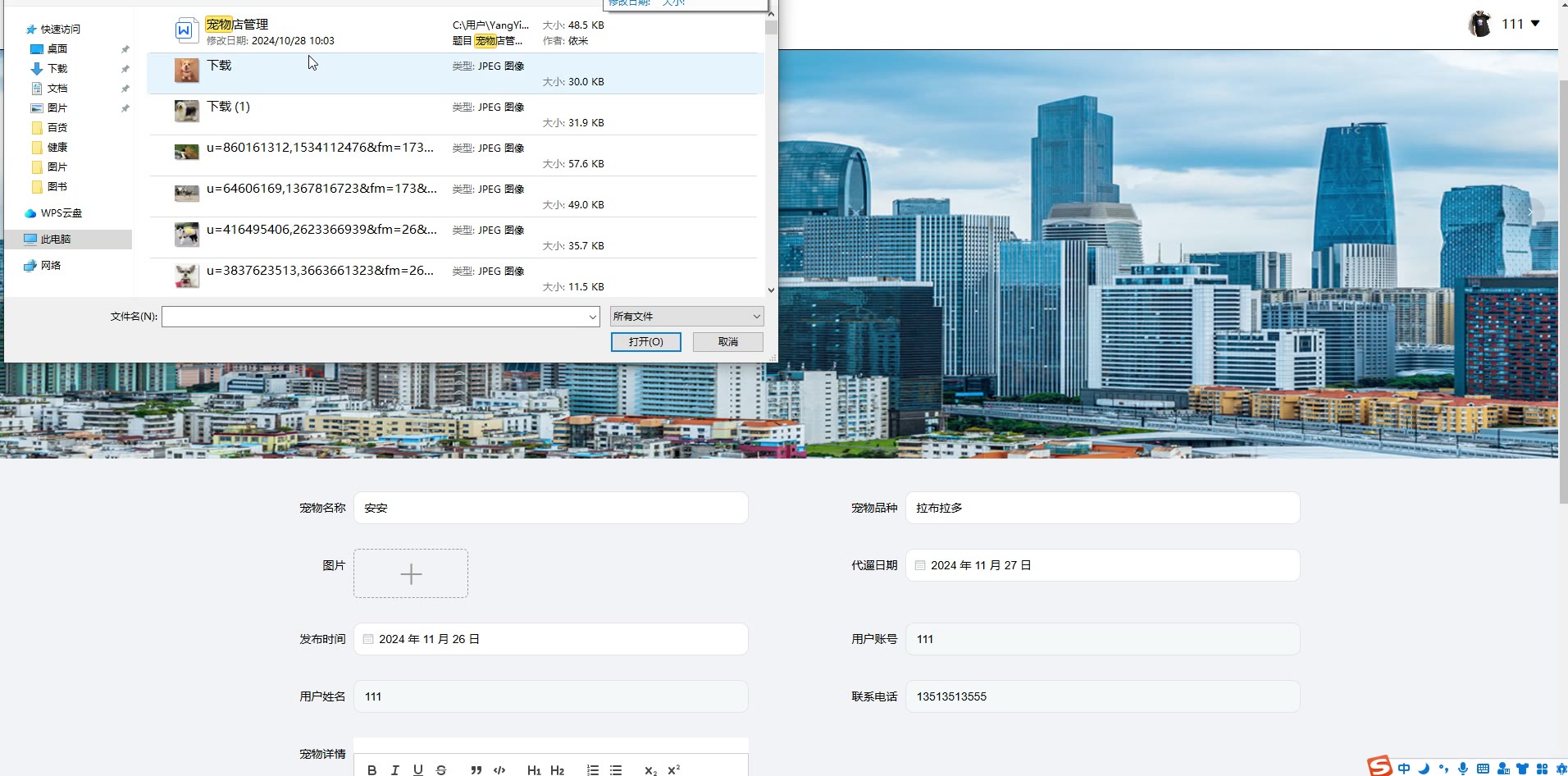Image resolution: width=1568 pixels, height=776 pixels.
Task: Open the file type filter dropdown
Action: coord(686,317)
